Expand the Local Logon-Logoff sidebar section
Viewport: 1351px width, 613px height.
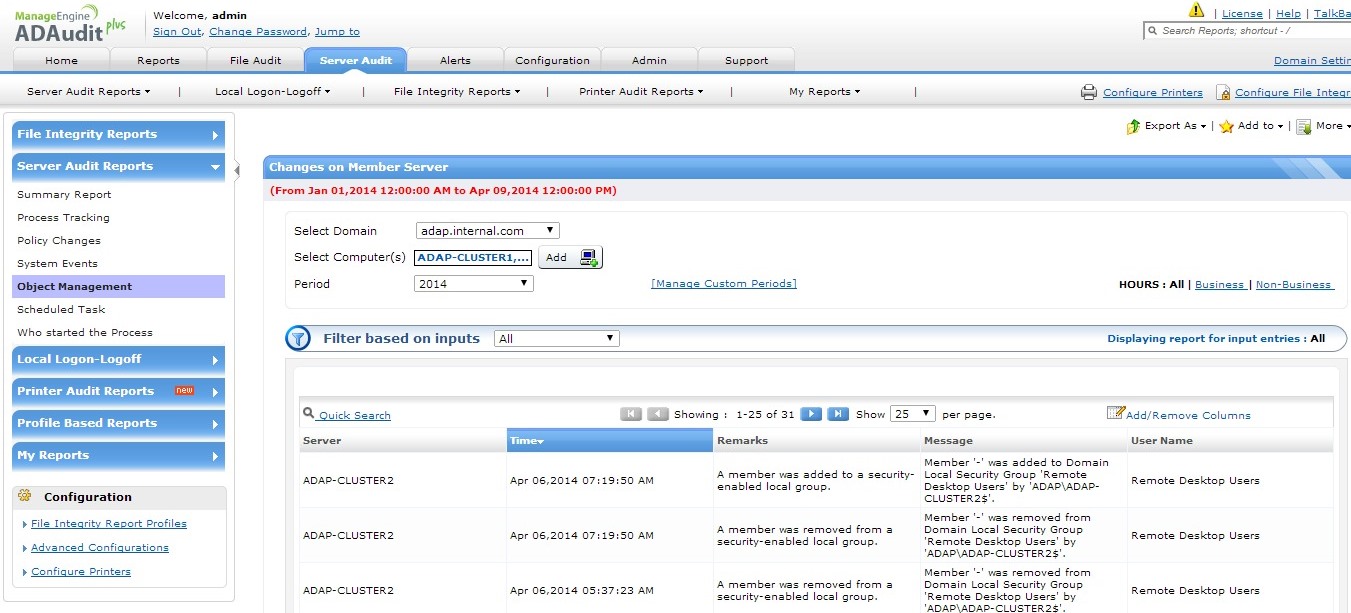click(x=118, y=360)
